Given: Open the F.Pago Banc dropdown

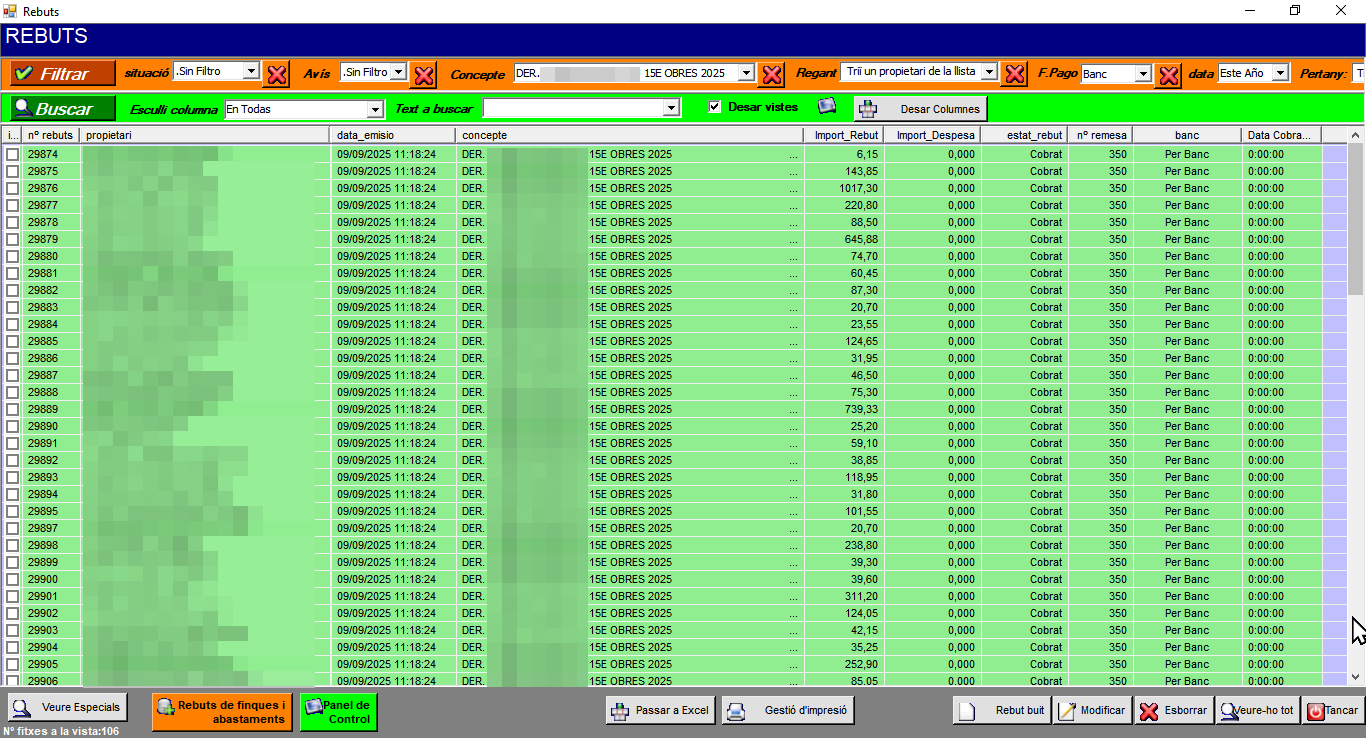Looking at the screenshot, I should click(1143, 74).
